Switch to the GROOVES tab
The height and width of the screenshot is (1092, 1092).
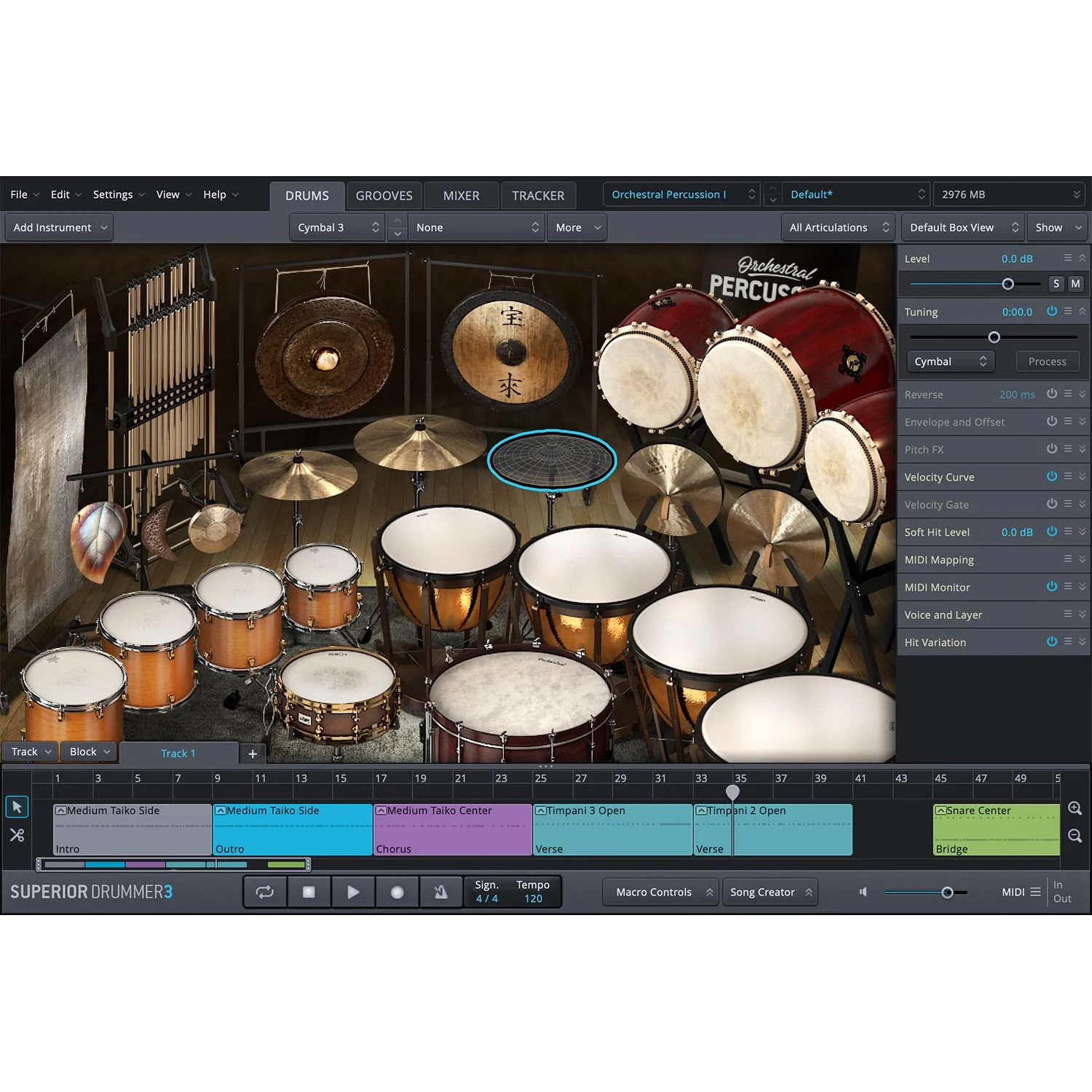pyautogui.click(x=384, y=196)
